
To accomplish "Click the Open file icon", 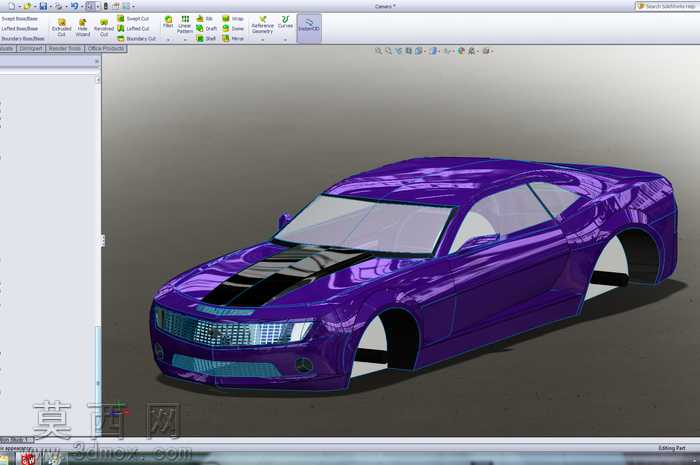I will [x=27, y=6].
